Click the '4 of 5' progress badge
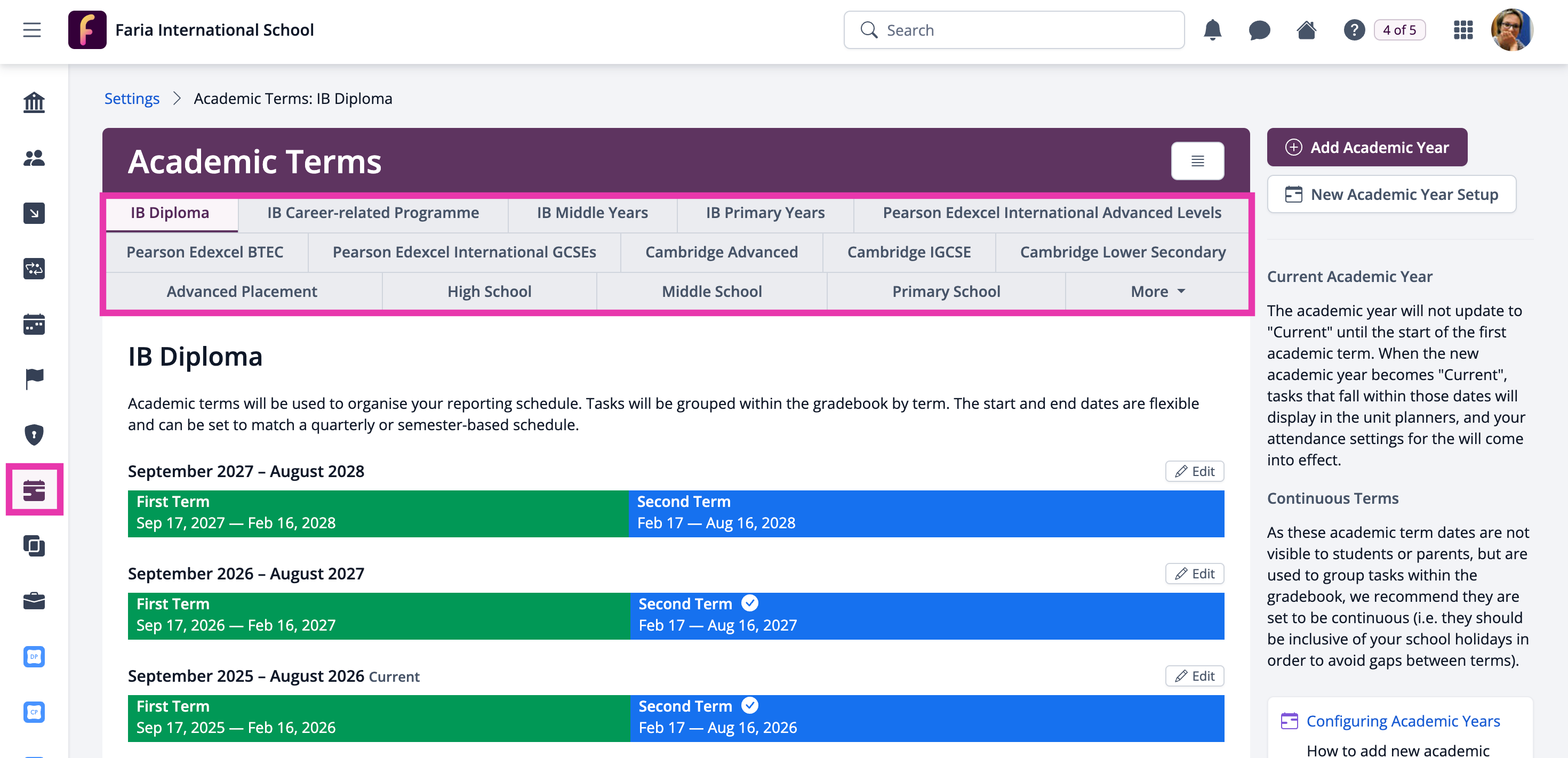 click(1399, 30)
